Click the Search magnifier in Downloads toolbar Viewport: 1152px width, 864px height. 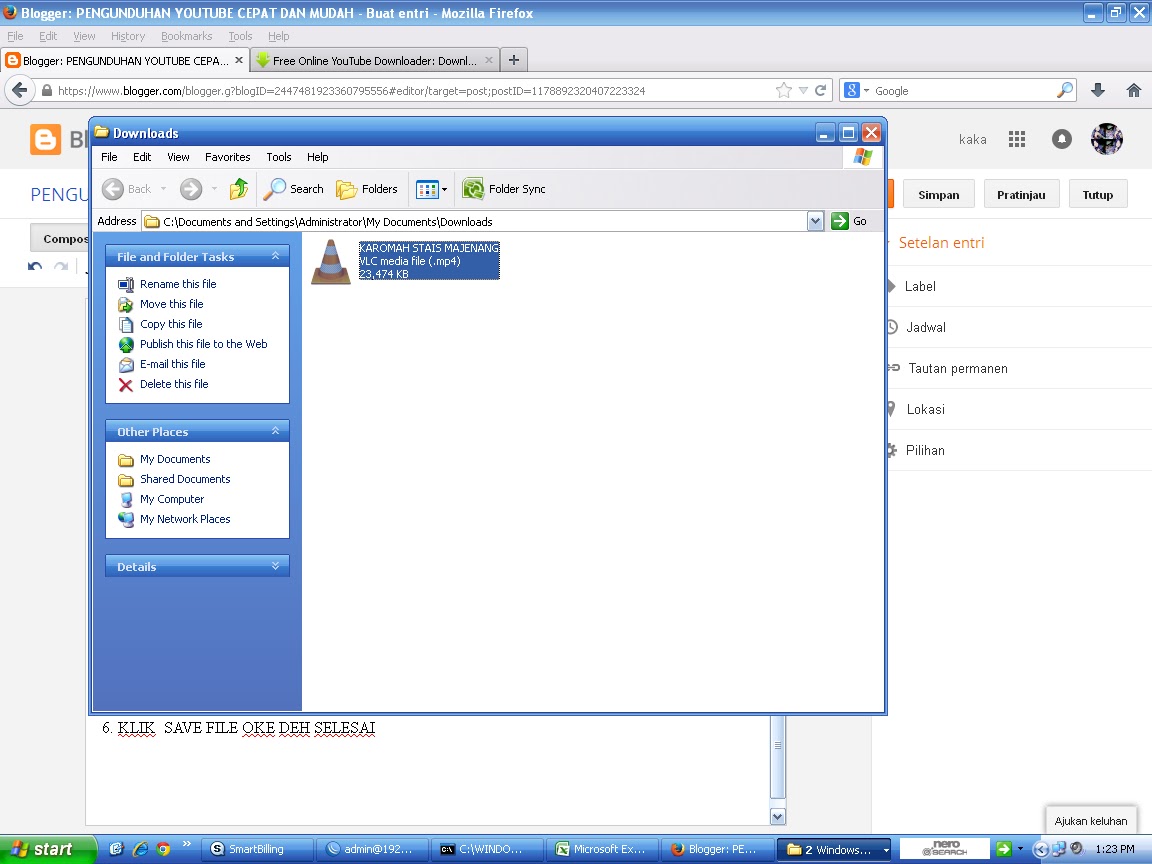[x=293, y=189]
